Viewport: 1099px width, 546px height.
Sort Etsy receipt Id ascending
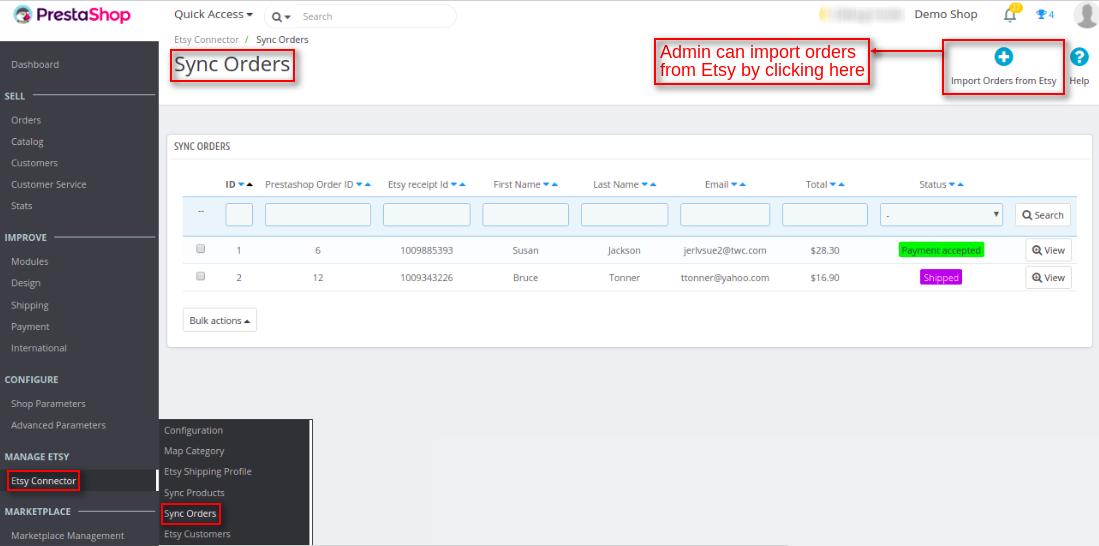click(463, 185)
